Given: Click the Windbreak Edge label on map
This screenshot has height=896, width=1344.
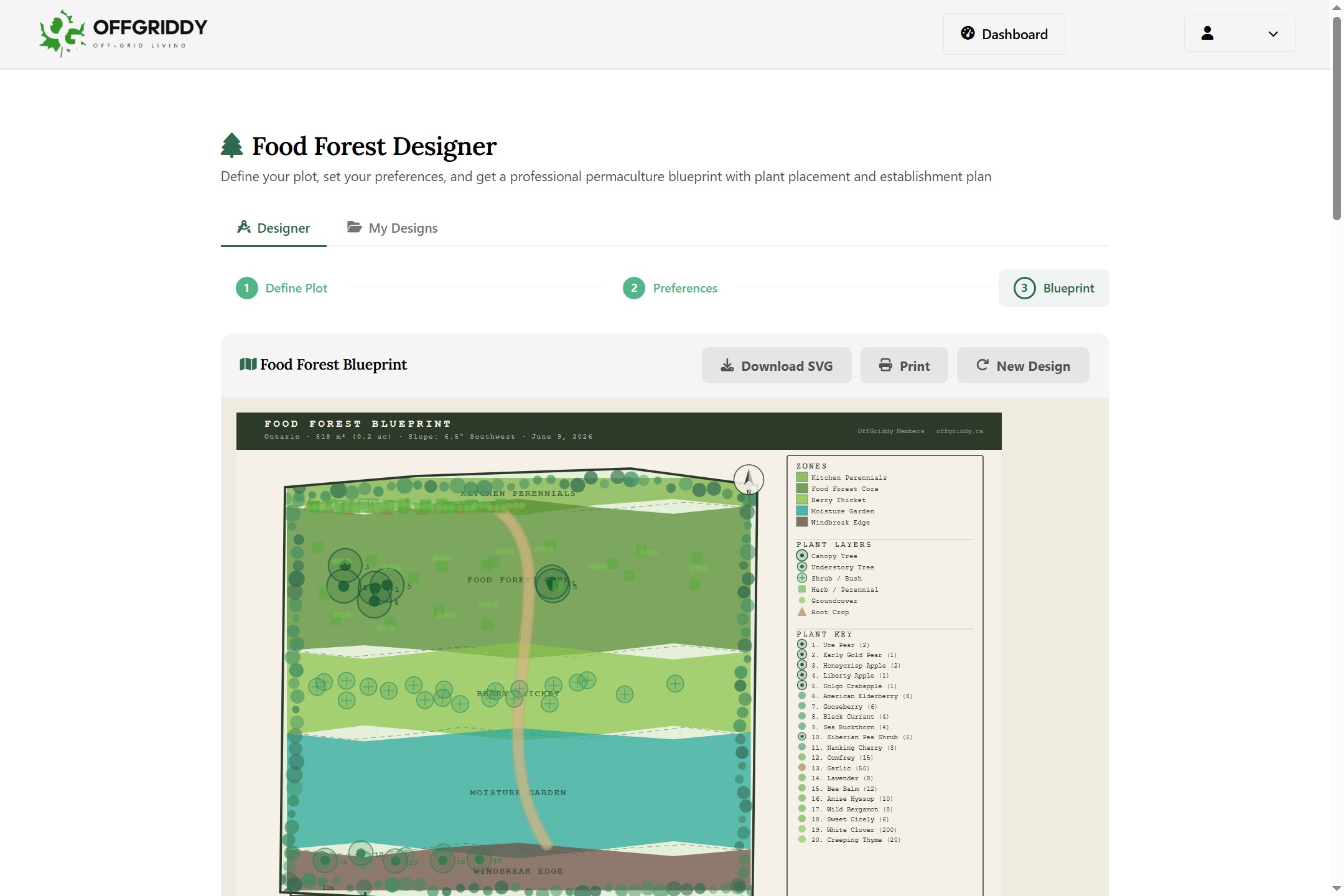Looking at the screenshot, I should (518, 871).
